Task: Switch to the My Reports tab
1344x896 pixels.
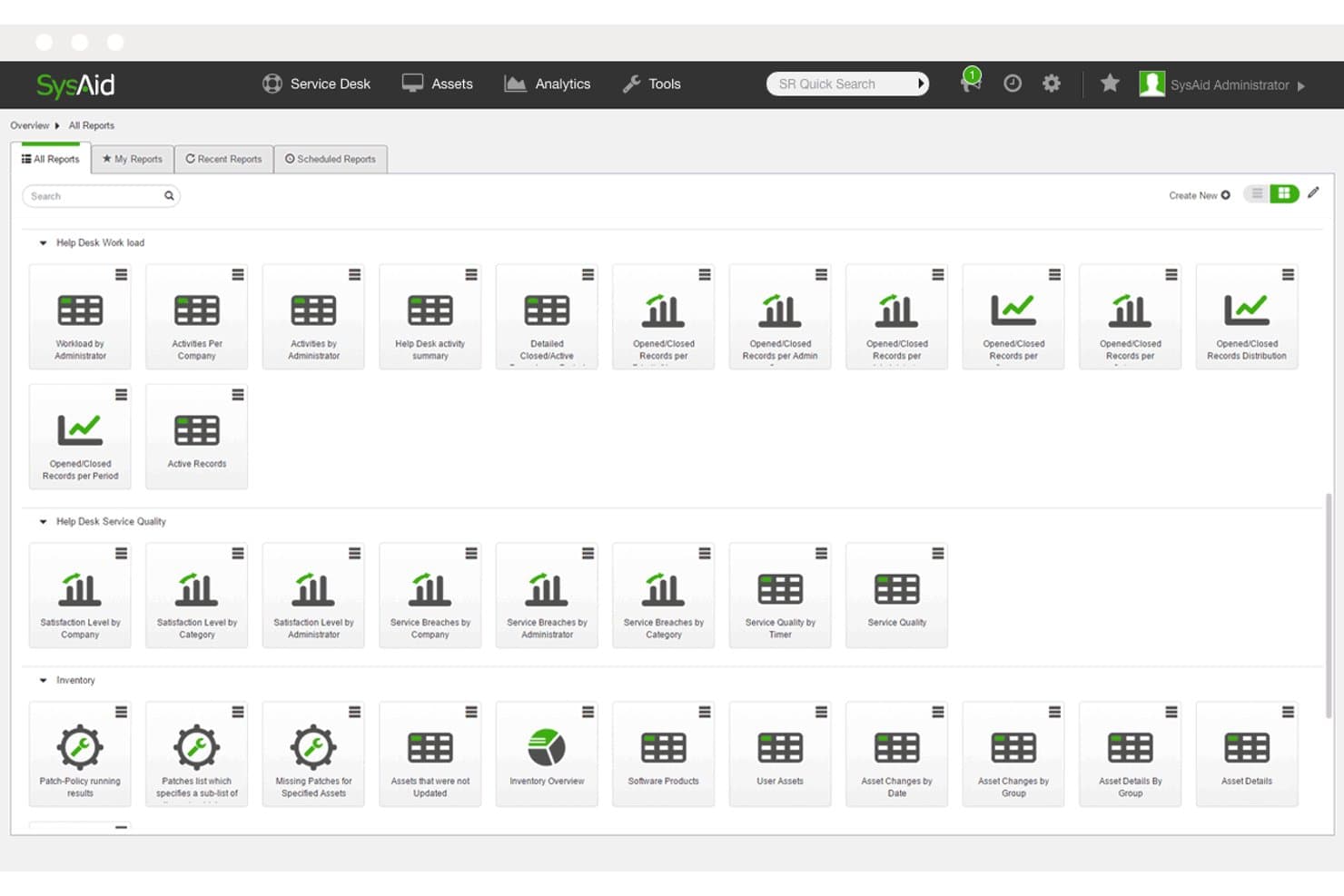Action: point(133,159)
